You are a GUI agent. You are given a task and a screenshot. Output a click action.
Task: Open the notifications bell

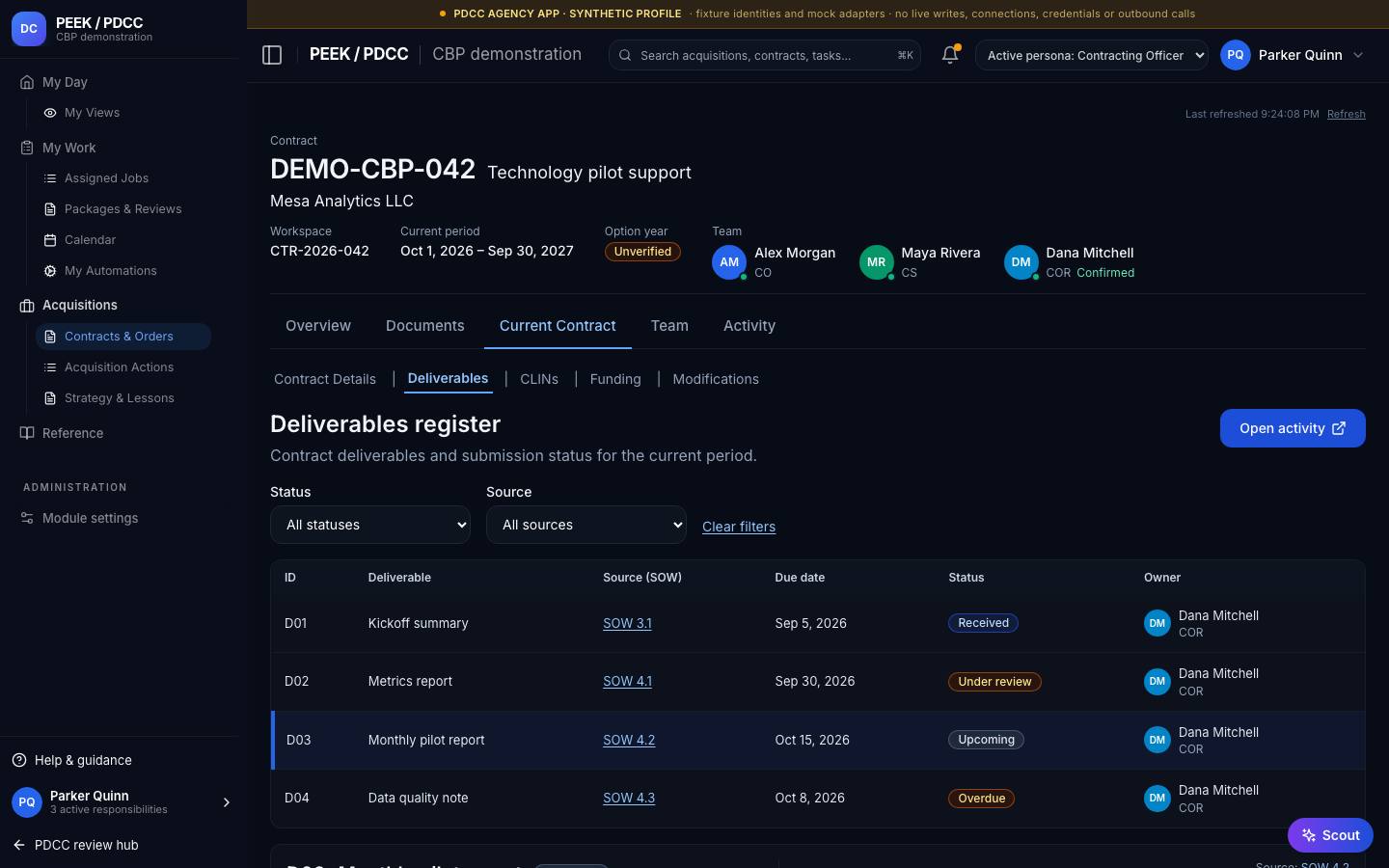pyautogui.click(x=950, y=55)
